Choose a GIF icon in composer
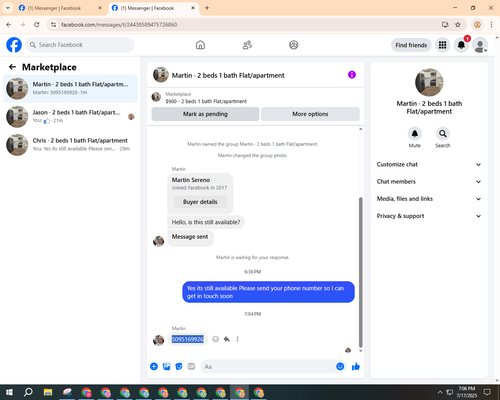Image resolution: width=500 pixels, height=400 pixels. click(191, 367)
